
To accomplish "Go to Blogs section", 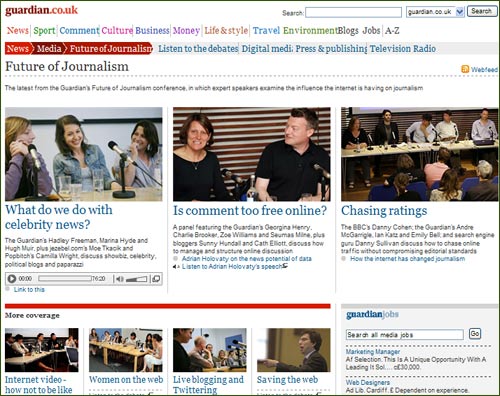I will 348,31.
